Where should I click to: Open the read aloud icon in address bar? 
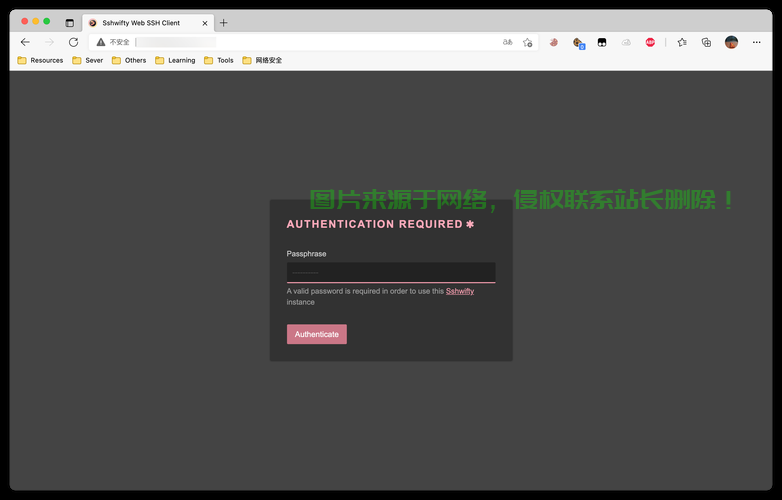point(507,42)
